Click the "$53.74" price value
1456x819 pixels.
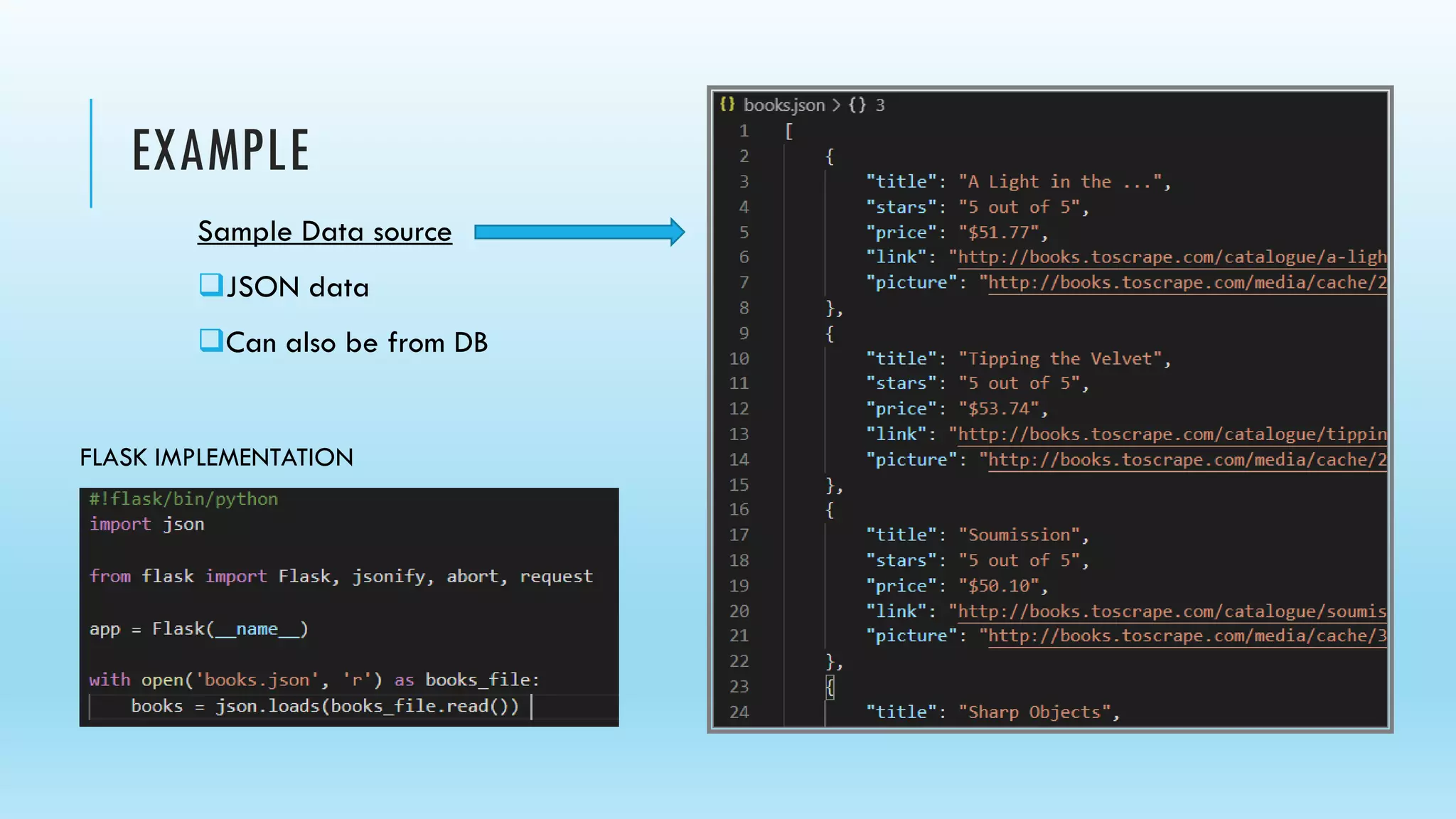[998, 409]
